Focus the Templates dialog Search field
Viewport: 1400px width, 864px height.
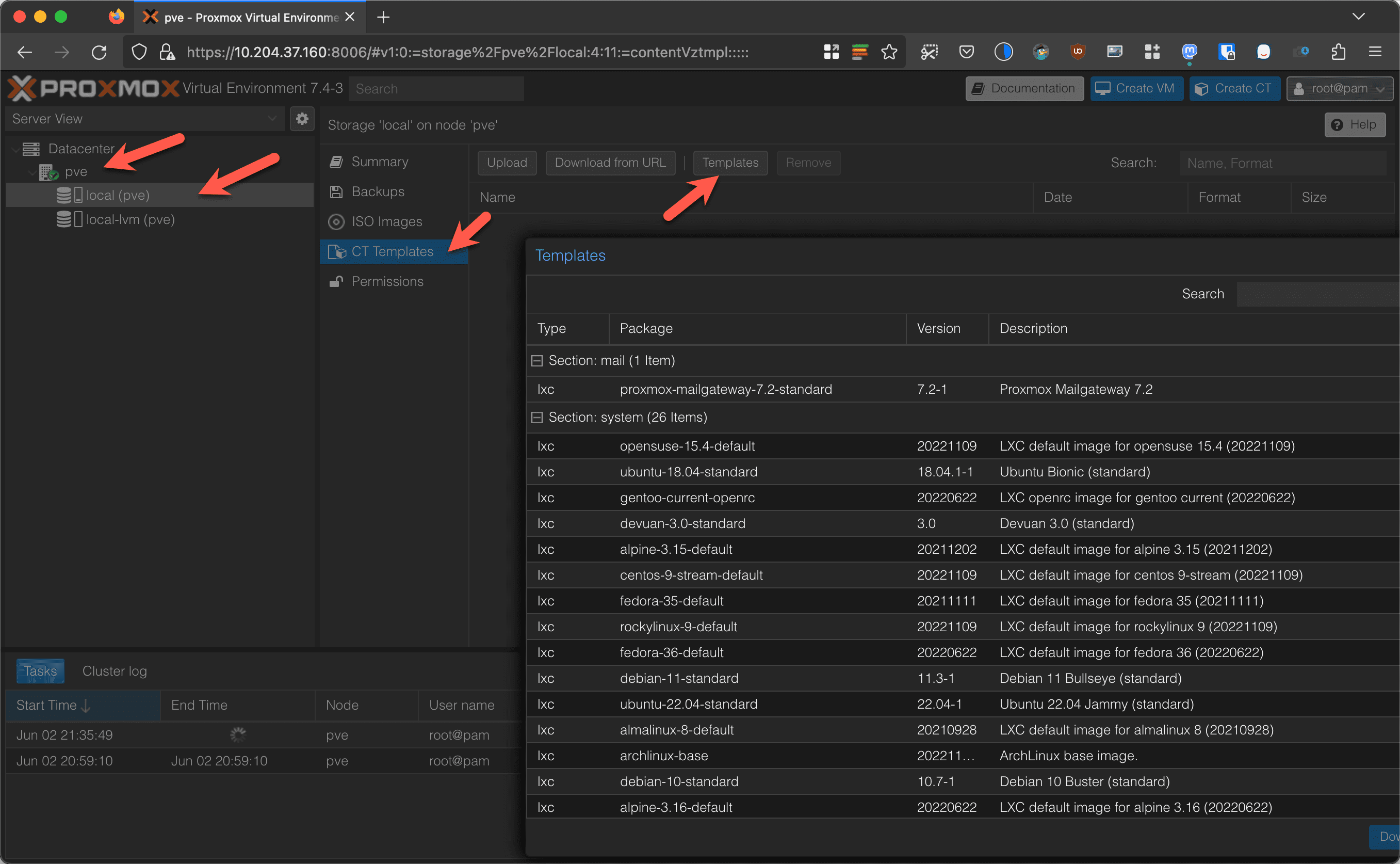[x=1318, y=294]
